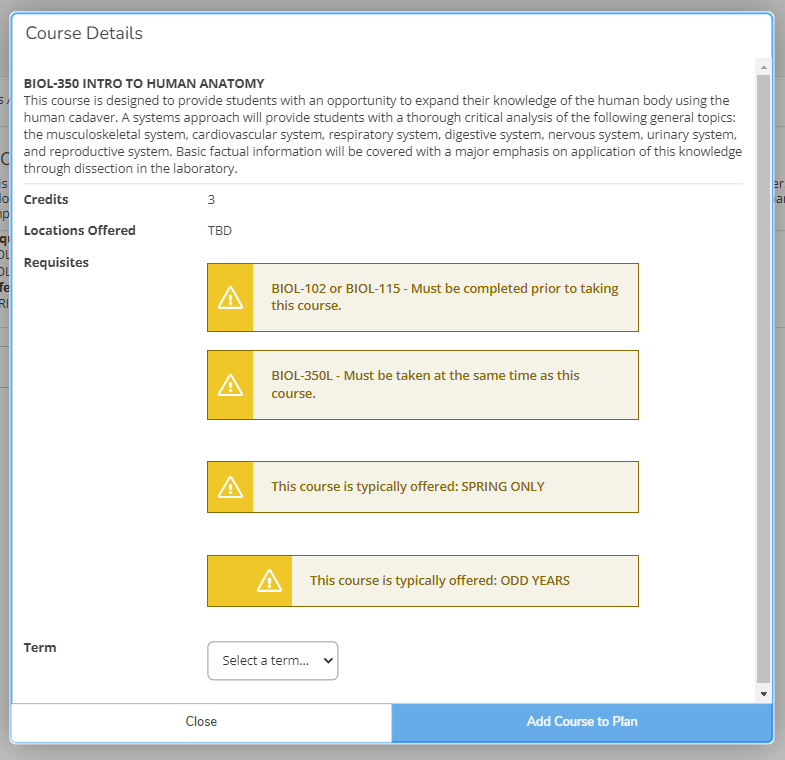Click the credits value 3

tap(211, 200)
